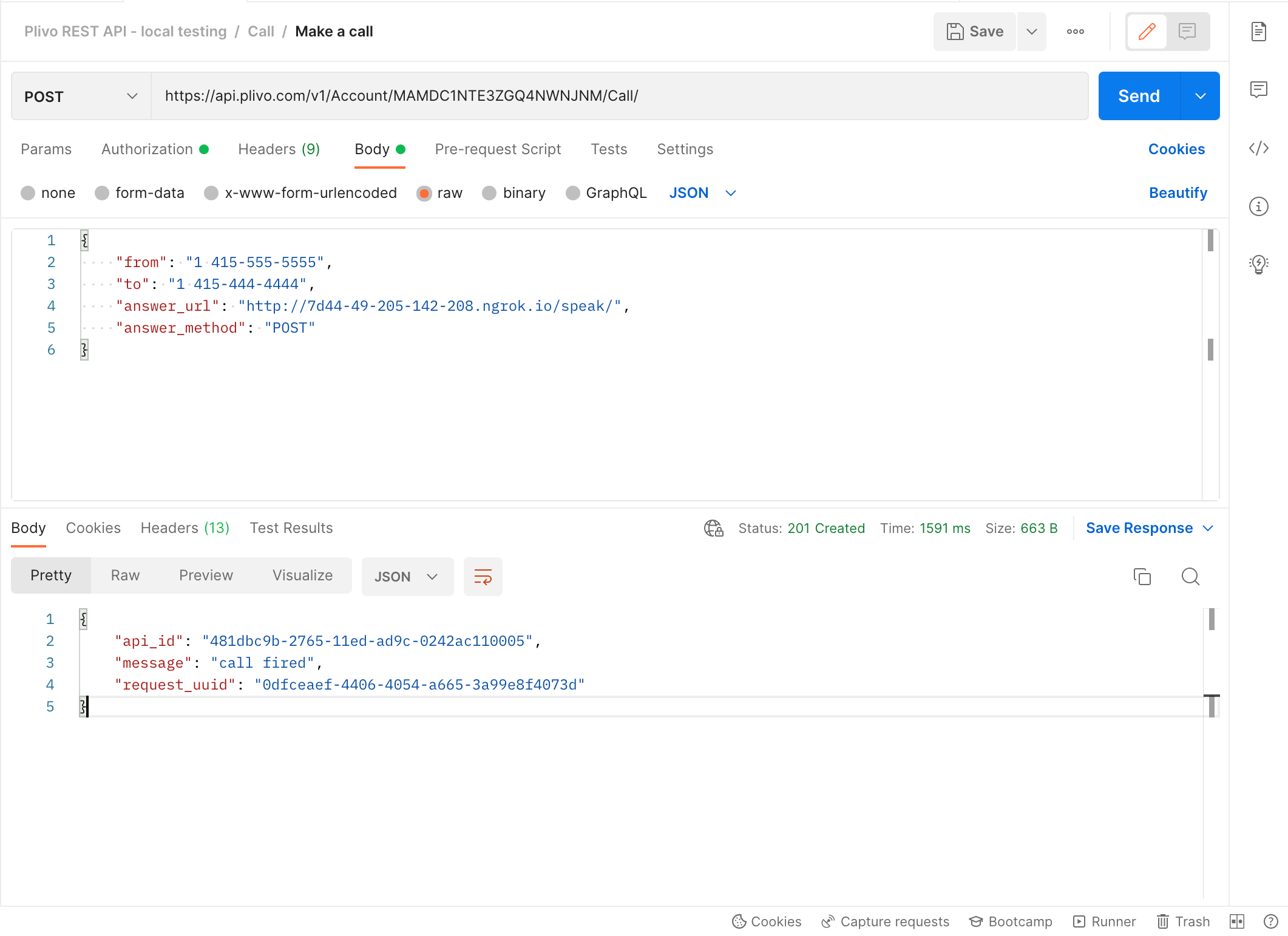Click the three-dot more actions icon
Image resolution: width=1288 pixels, height=936 pixels.
tap(1075, 32)
